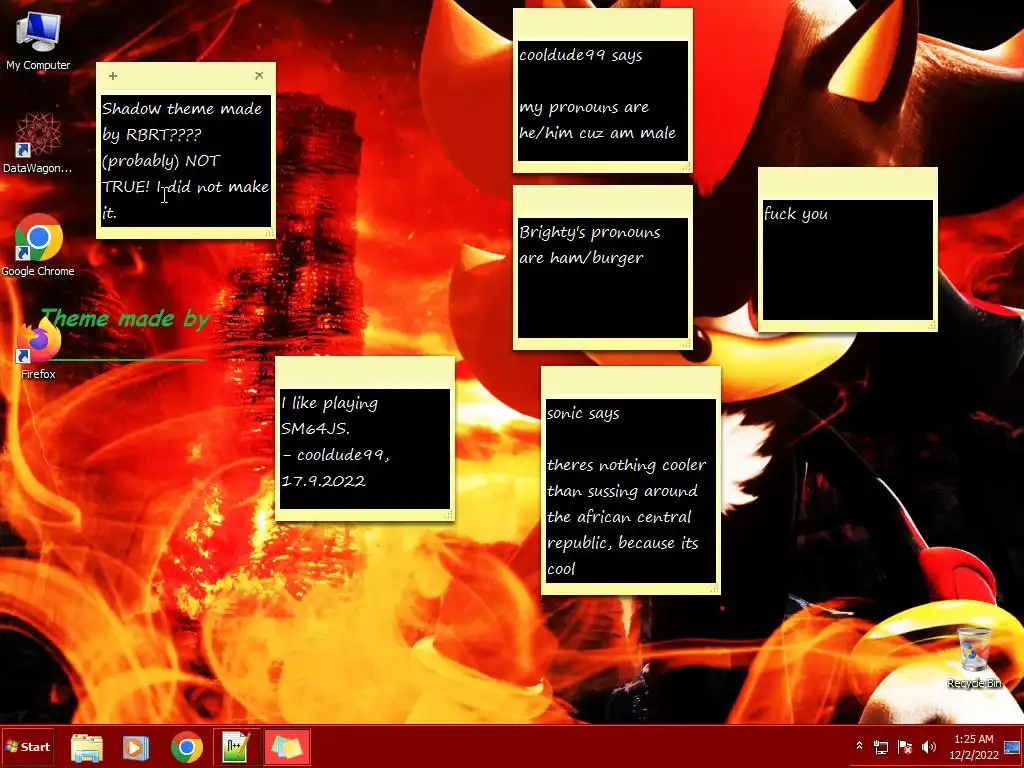Click inside the 'Shadow theme made by RBRT' note text
Image resolution: width=1024 pixels, height=768 pixels.
(185, 161)
